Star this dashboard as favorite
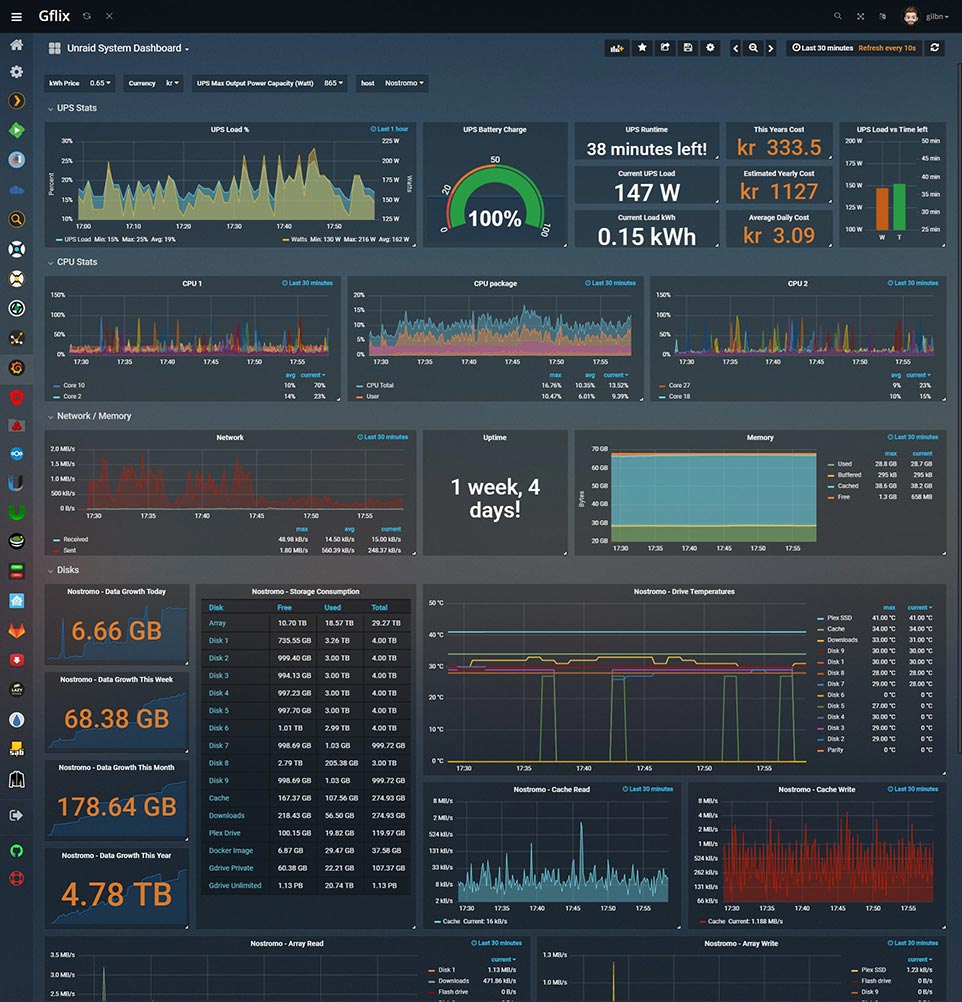 coord(642,48)
